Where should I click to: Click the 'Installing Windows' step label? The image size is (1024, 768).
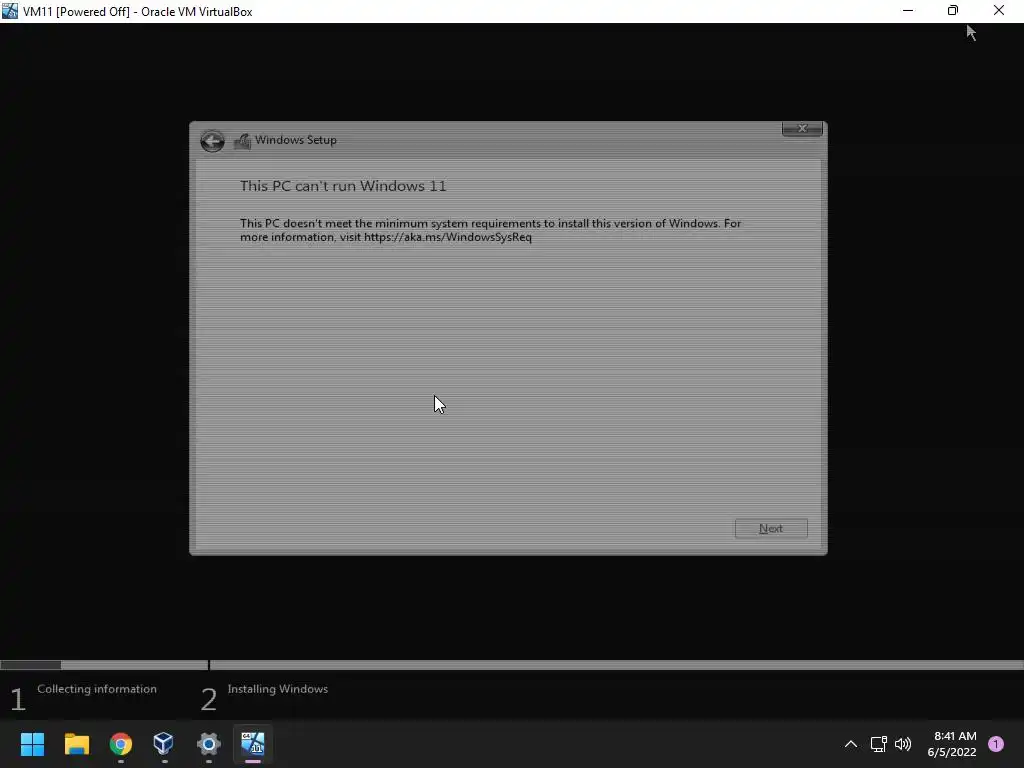278,689
